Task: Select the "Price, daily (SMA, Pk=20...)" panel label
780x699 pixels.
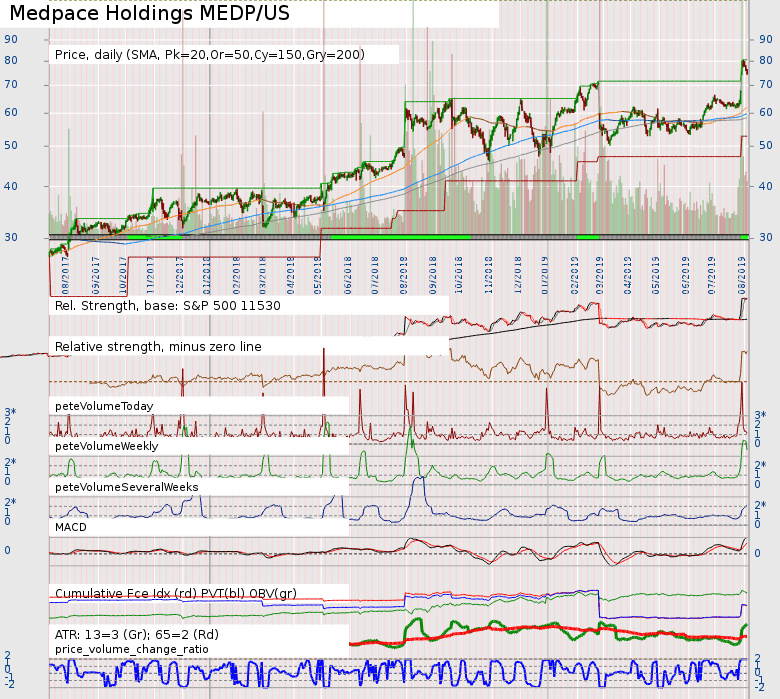Action: (x=209, y=55)
